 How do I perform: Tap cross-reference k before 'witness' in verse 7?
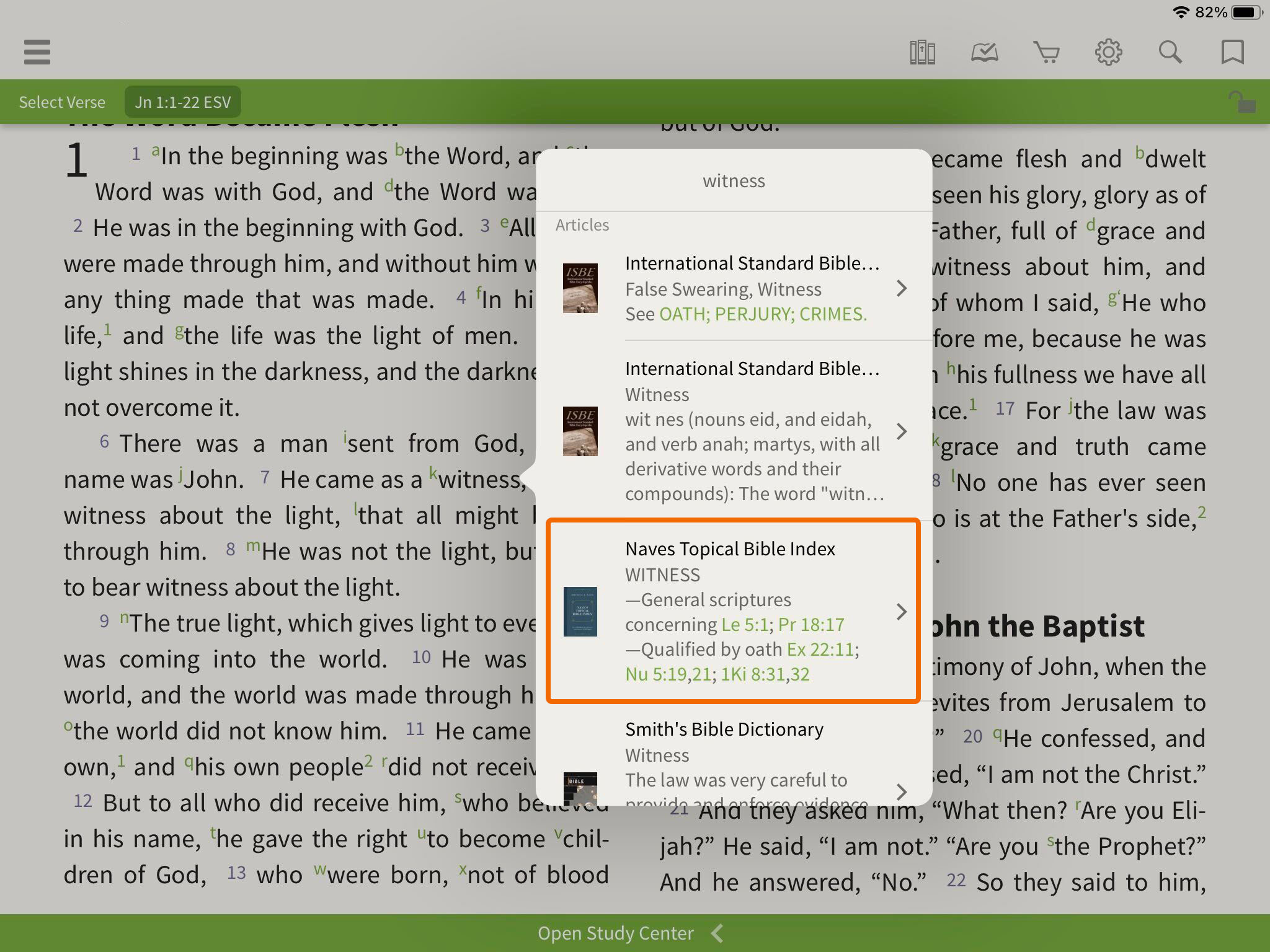tap(433, 474)
